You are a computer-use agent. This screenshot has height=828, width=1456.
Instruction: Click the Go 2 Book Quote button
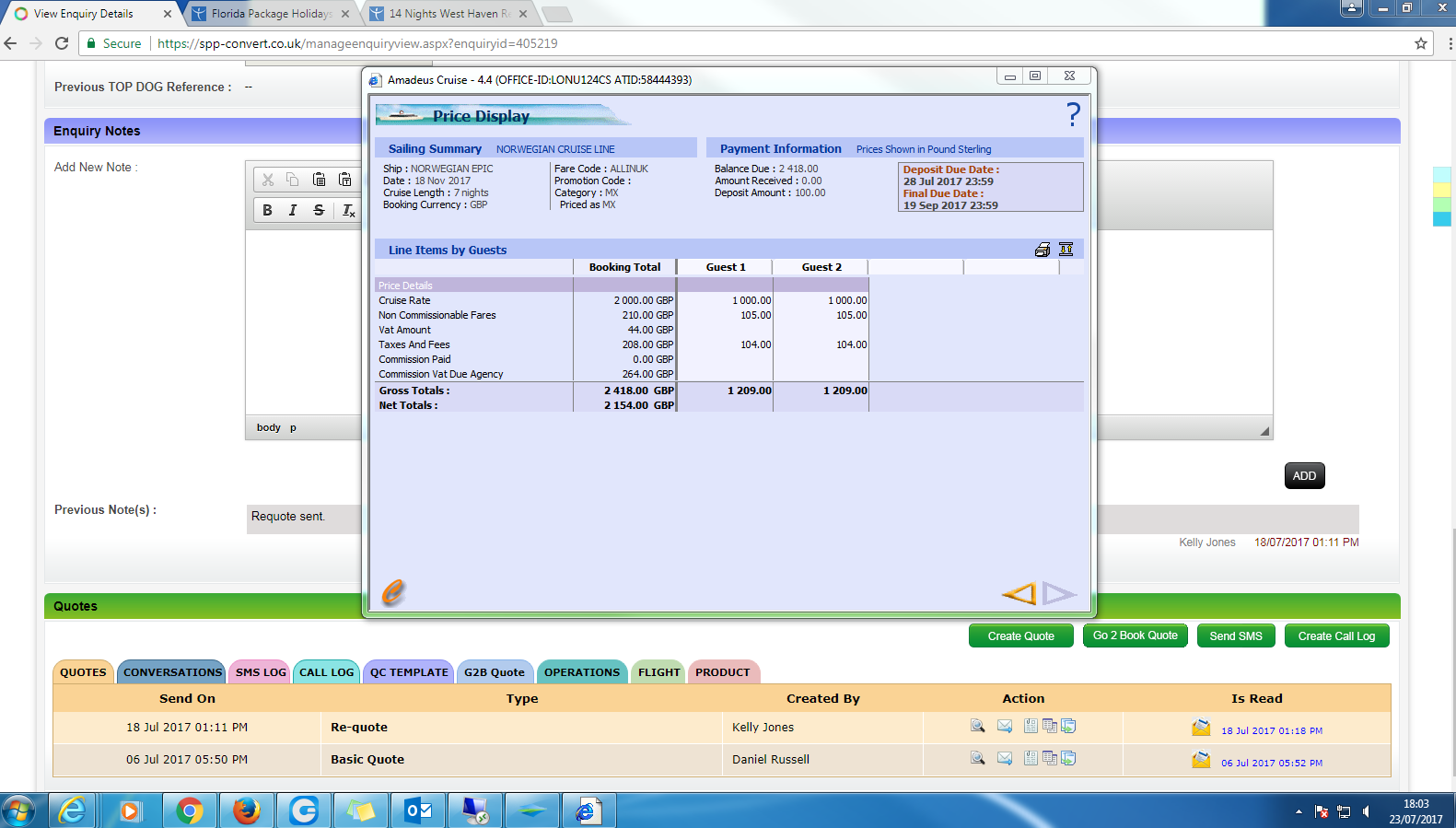pyautogui.click(x=1136, y=636)
